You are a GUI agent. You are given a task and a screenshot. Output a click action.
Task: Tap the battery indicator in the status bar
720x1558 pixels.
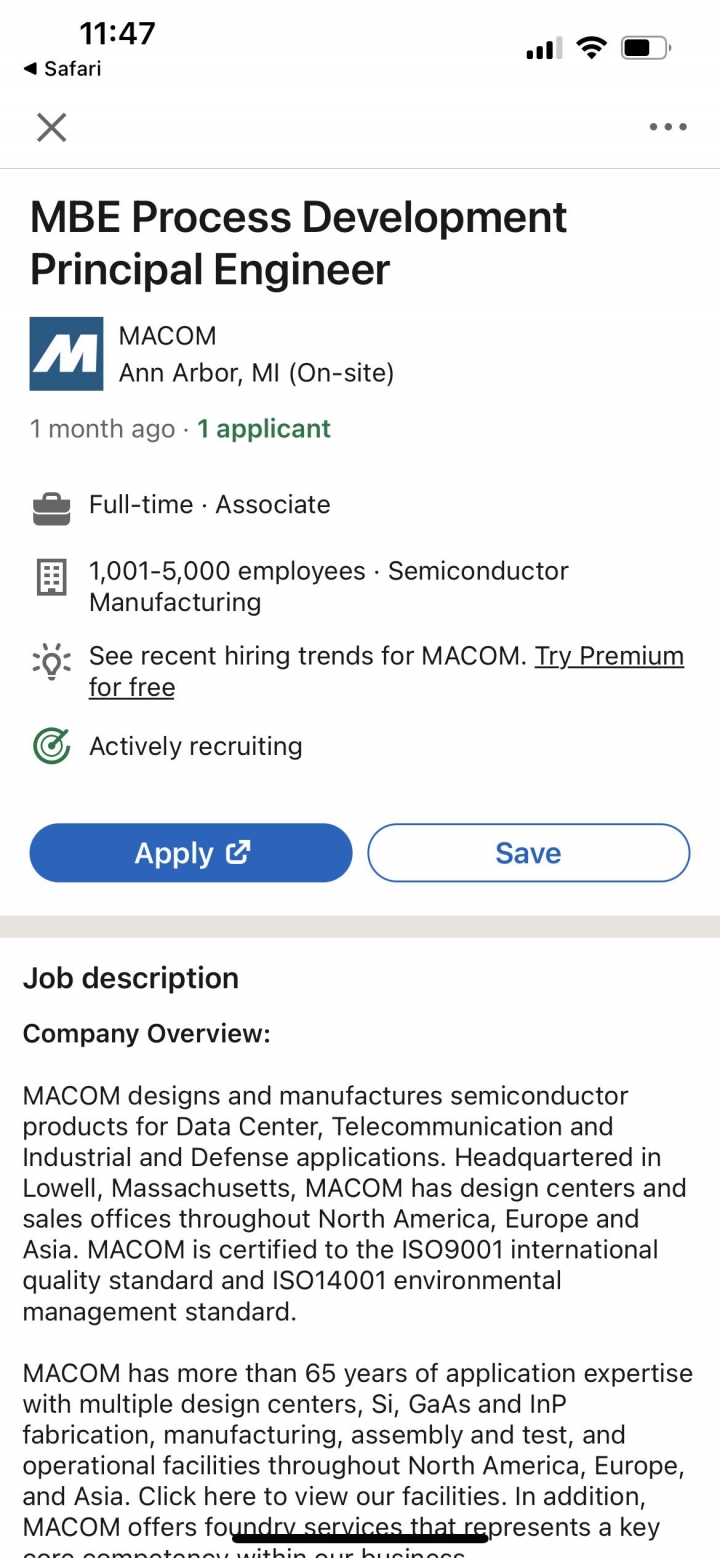pos(646,47)
